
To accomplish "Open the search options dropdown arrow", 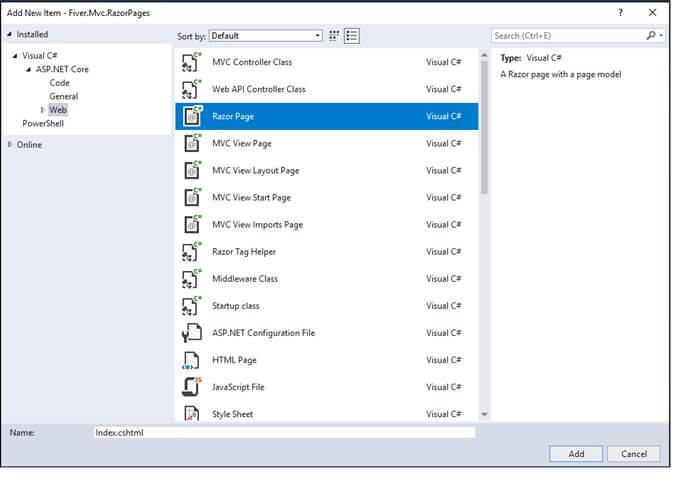I will click(661, 36).
